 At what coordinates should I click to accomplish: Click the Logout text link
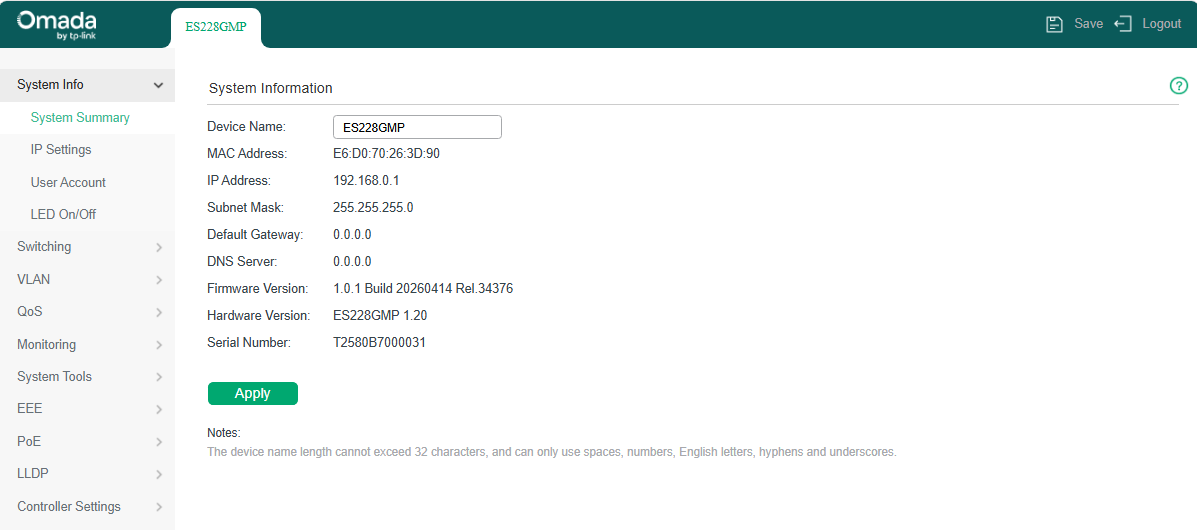click(1162, 24)
